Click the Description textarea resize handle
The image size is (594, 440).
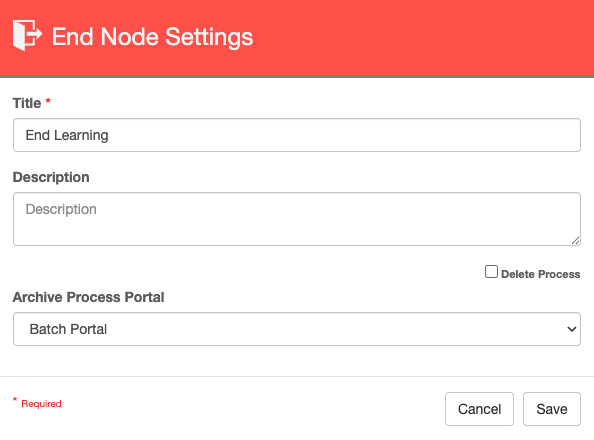(575, 241)
